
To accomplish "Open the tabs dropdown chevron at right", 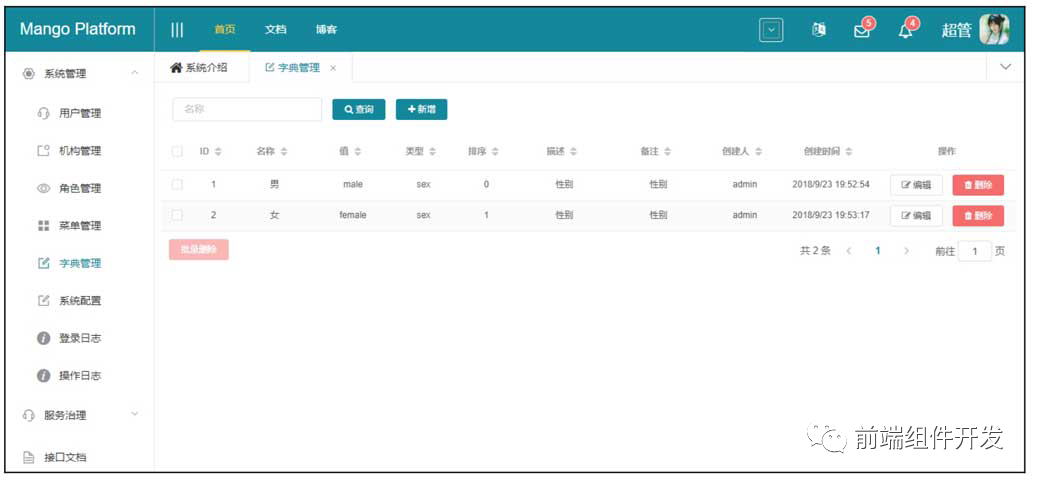I will pyautogui.click(x=1006, y=67).
